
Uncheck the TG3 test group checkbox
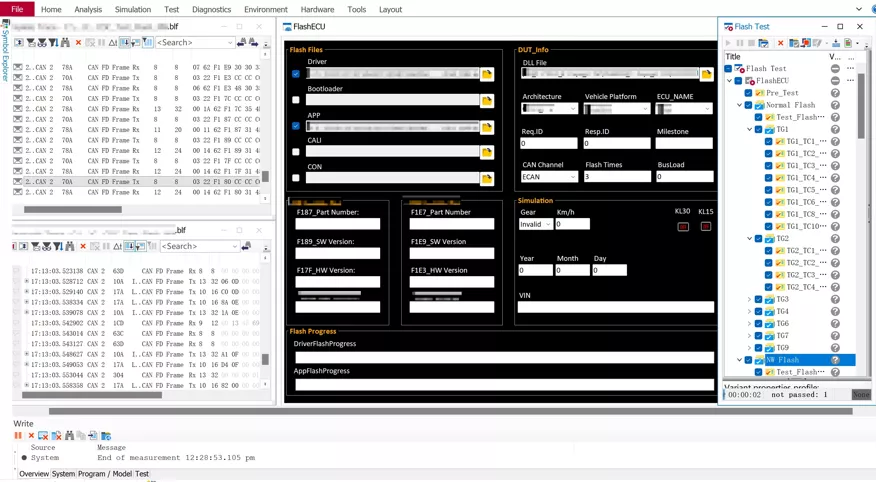pyautogui.click(x=758, y=299)
